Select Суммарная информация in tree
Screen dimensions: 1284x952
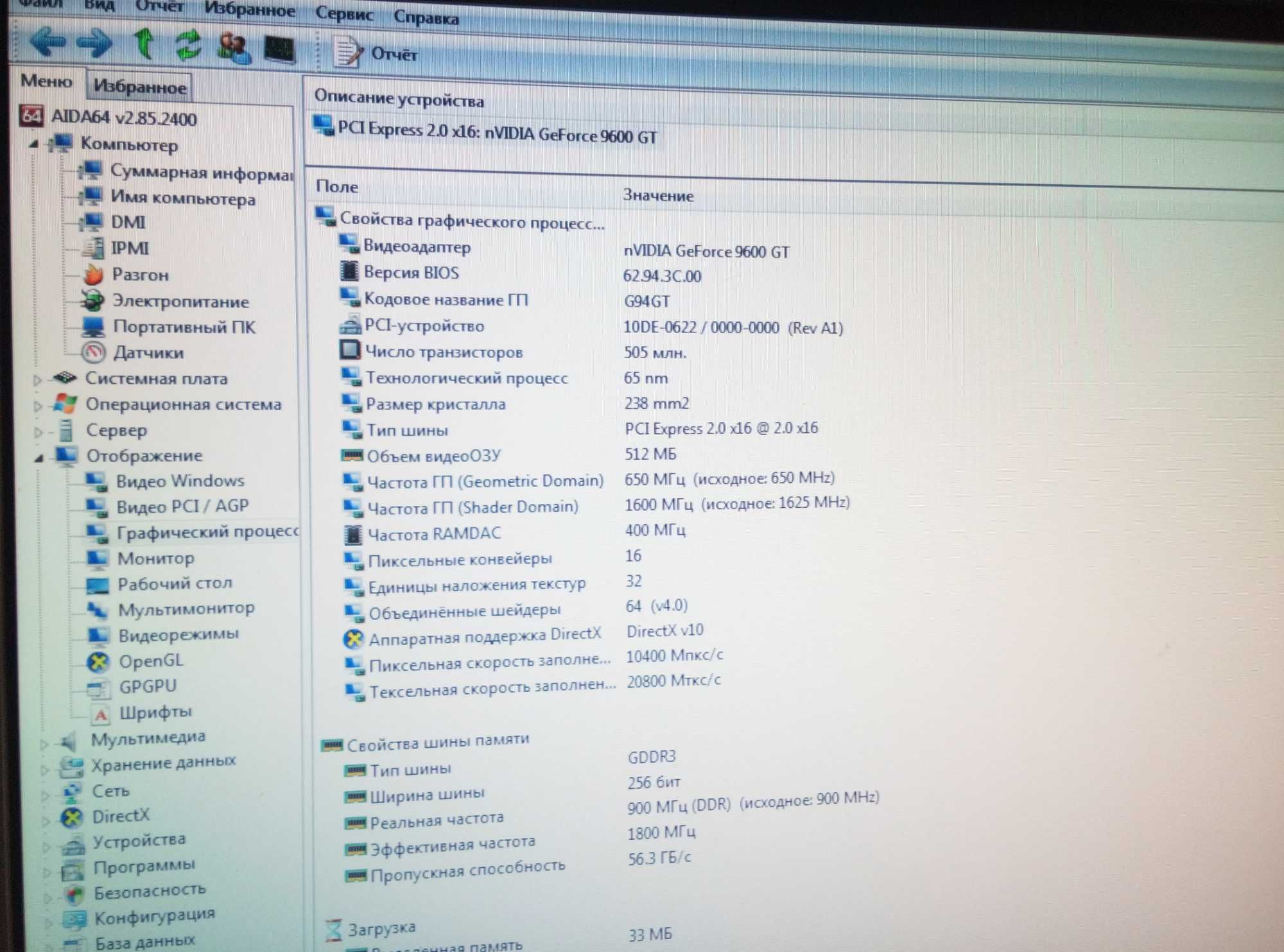pos(202,173)
